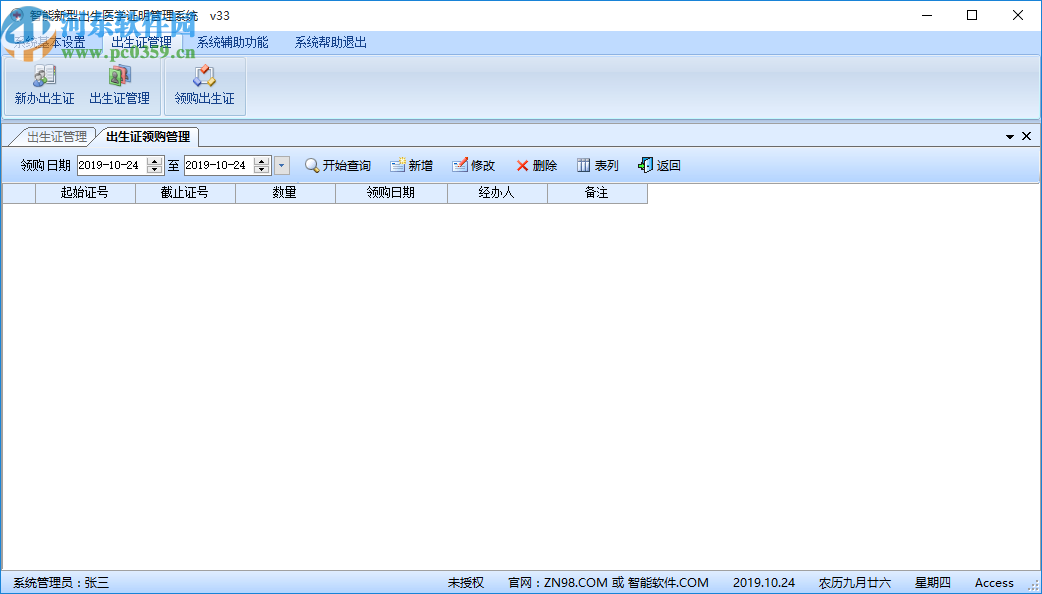The image size is (1042, 594).
Task: Open the tab list chevron near the tab close button
Action: point(1010,135)
